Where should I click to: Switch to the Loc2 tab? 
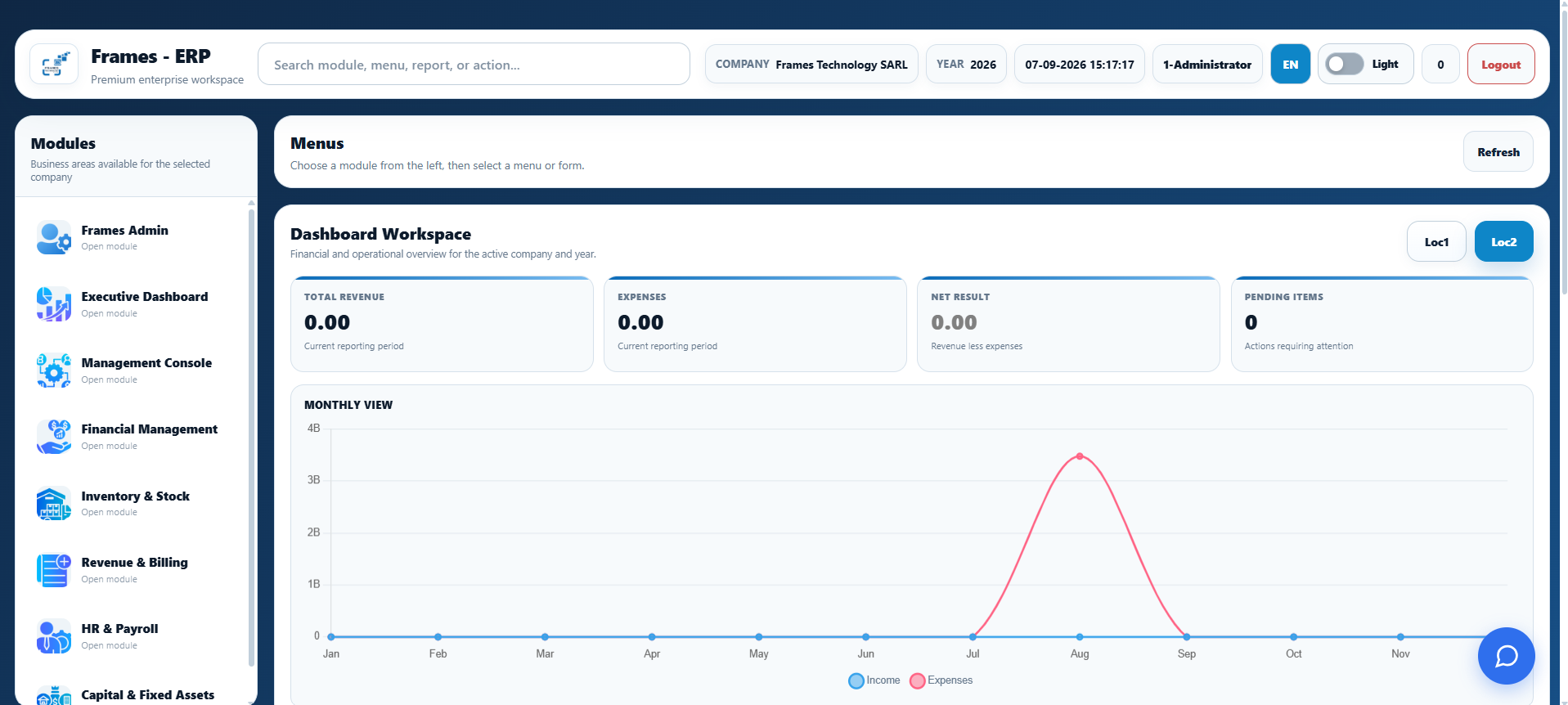(x=1503, y=242)
